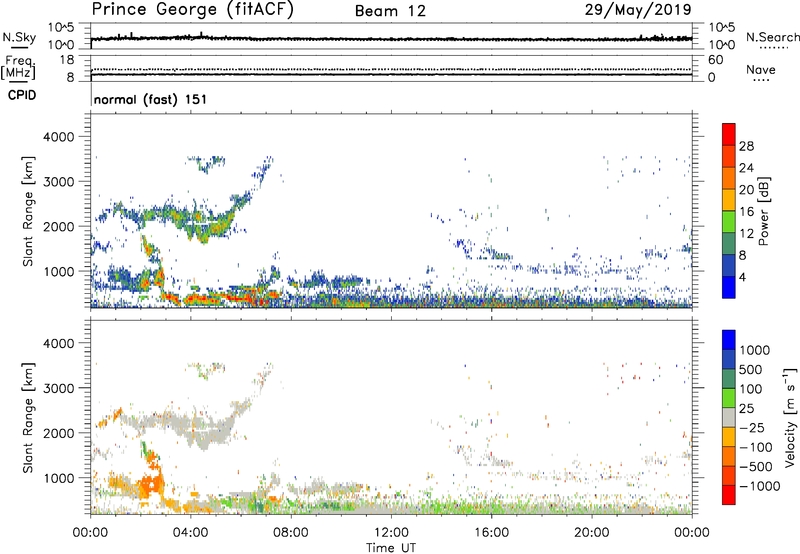Click the 'Power [dB]' colorbar label

point(763,211)
